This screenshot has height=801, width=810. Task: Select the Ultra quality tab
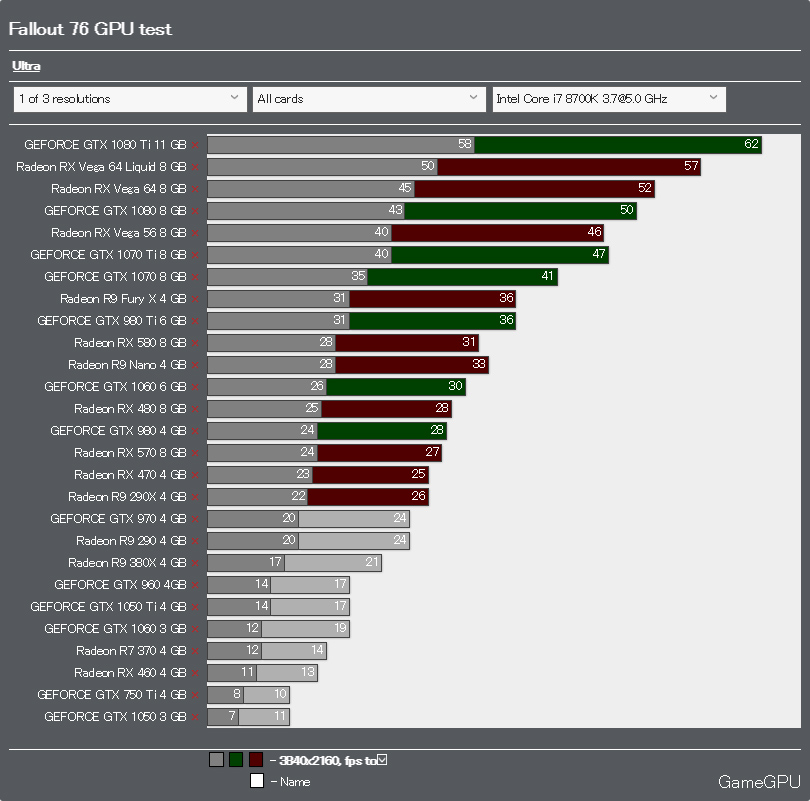tap(26, 66)
